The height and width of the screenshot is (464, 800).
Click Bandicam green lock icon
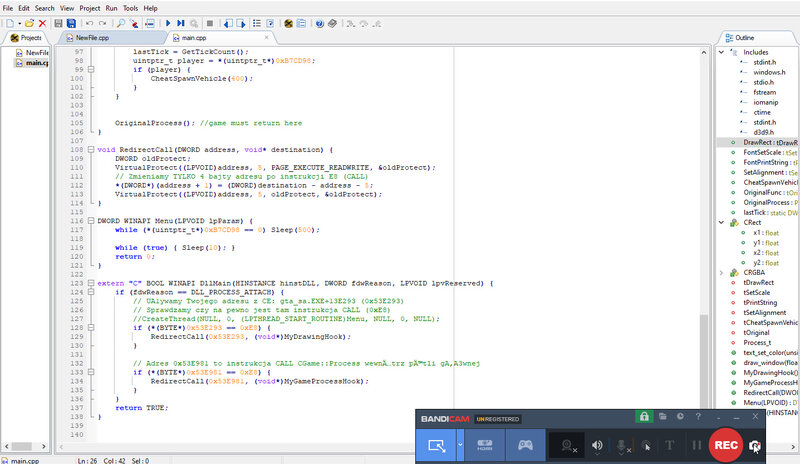[644, 417]
